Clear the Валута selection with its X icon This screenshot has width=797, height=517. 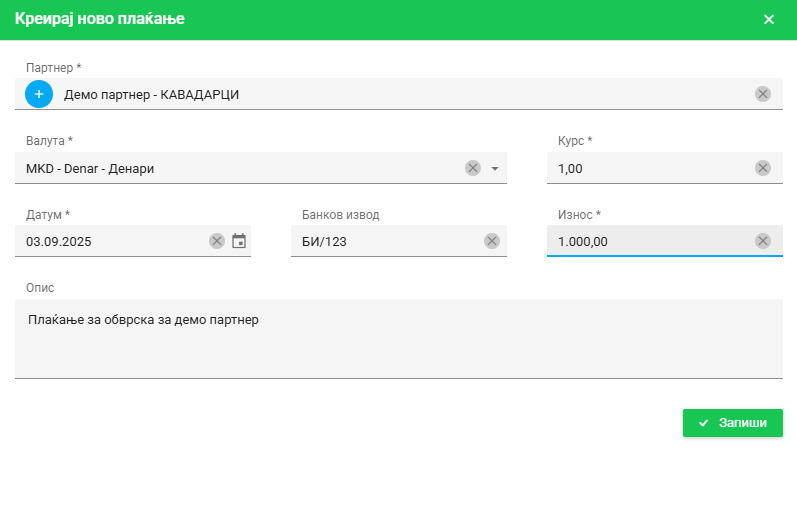click(473, 168)
